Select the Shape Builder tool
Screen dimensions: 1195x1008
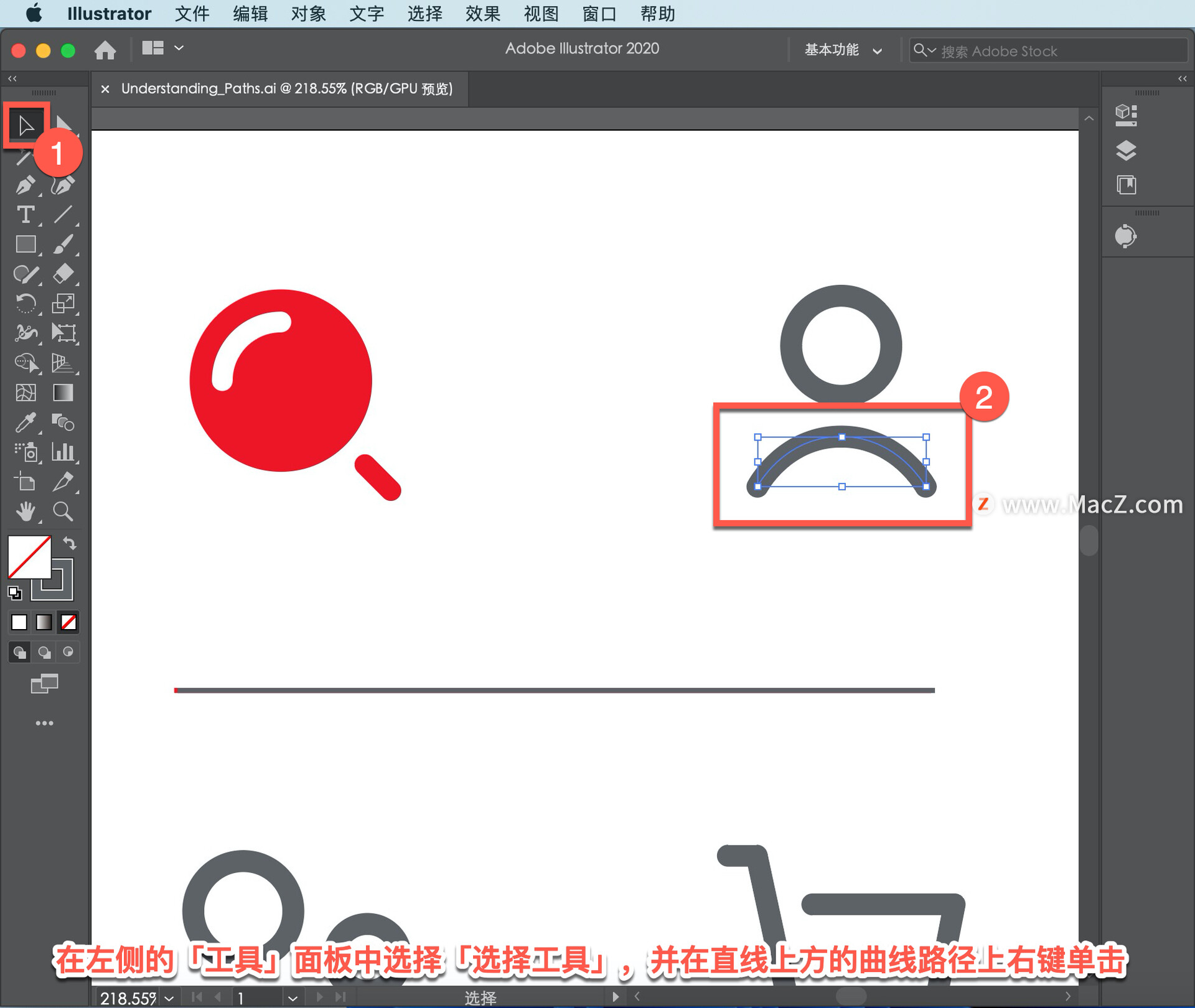click(x=26, y=363)
